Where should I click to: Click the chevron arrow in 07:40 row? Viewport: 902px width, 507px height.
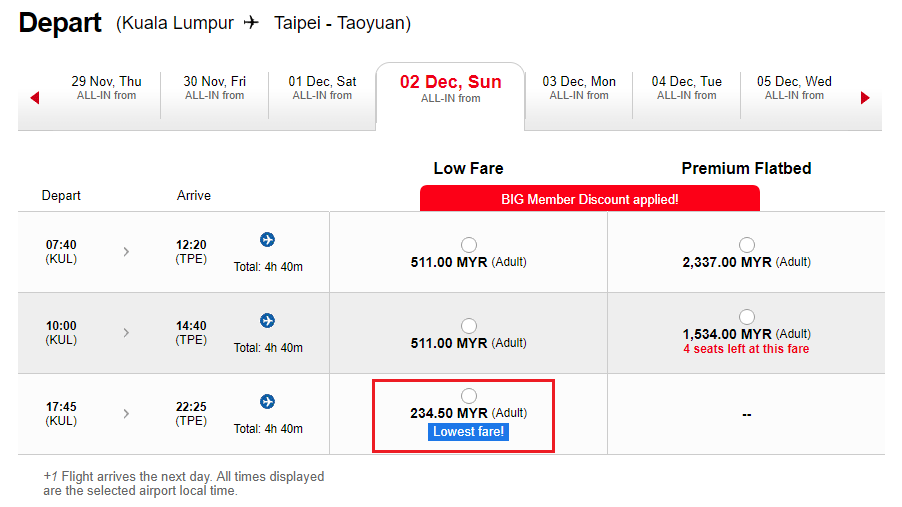[x=126, y=251]
